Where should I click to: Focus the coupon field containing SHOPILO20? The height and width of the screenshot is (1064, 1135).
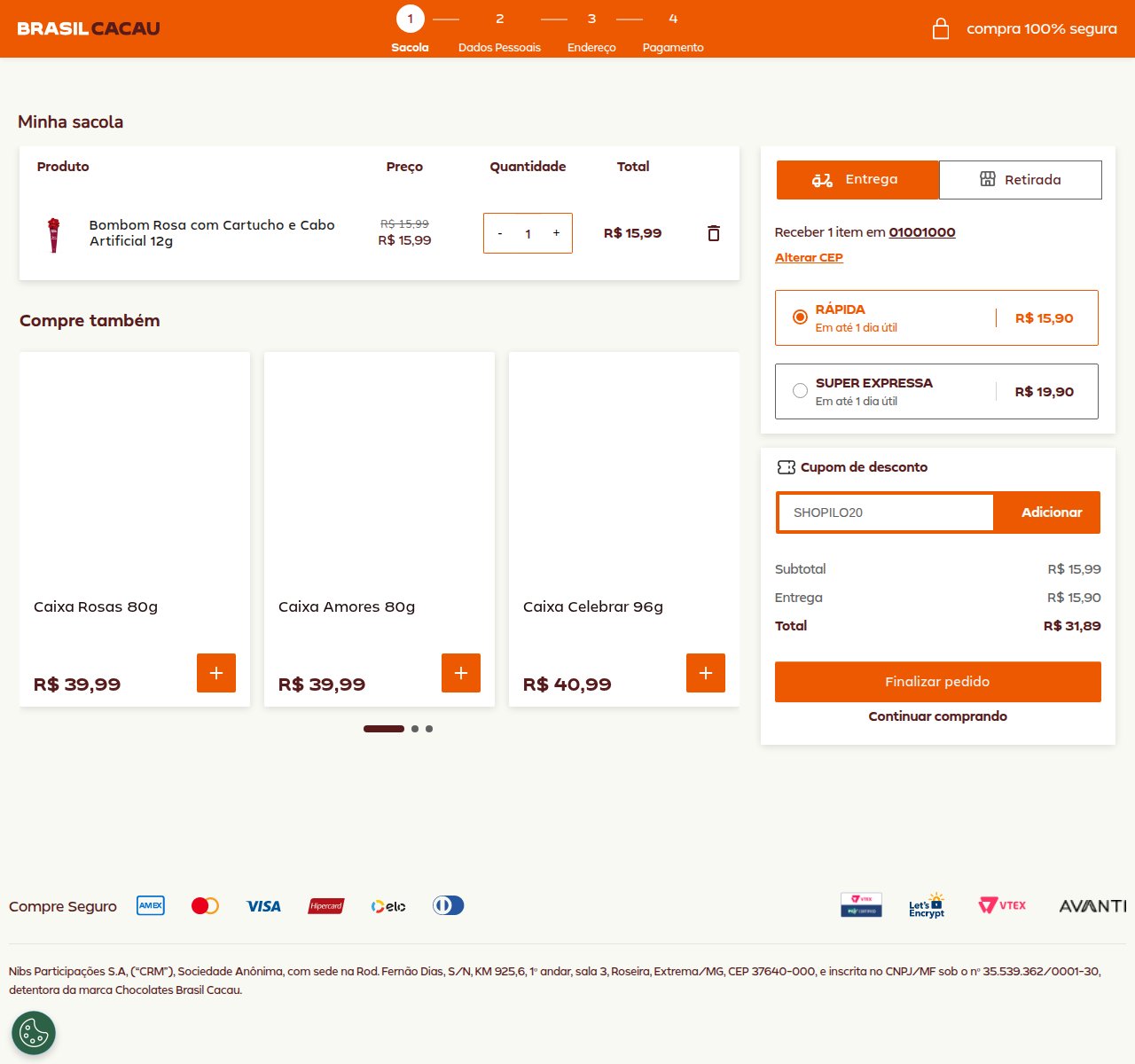point(885,512)
